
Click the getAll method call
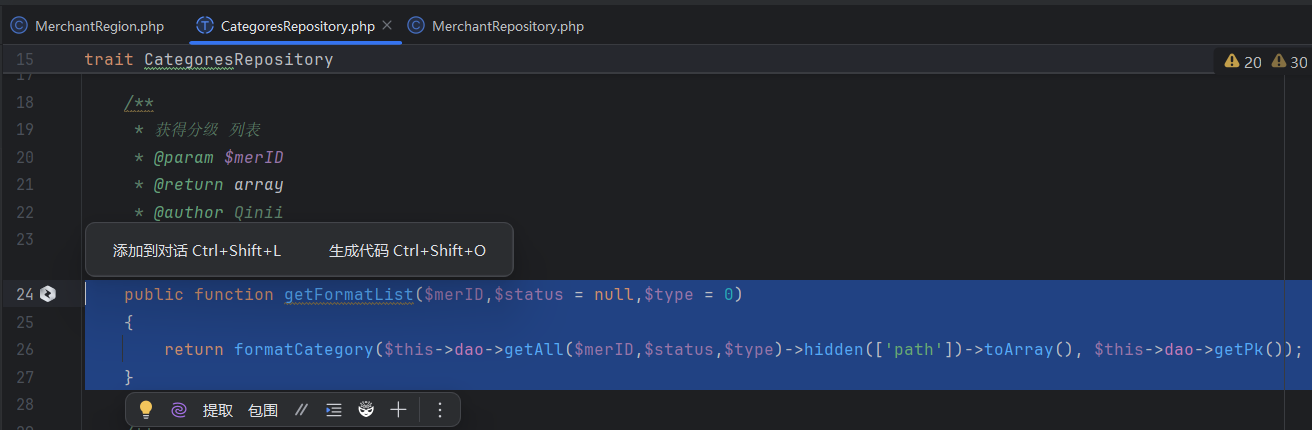click(x=534, y=349)
